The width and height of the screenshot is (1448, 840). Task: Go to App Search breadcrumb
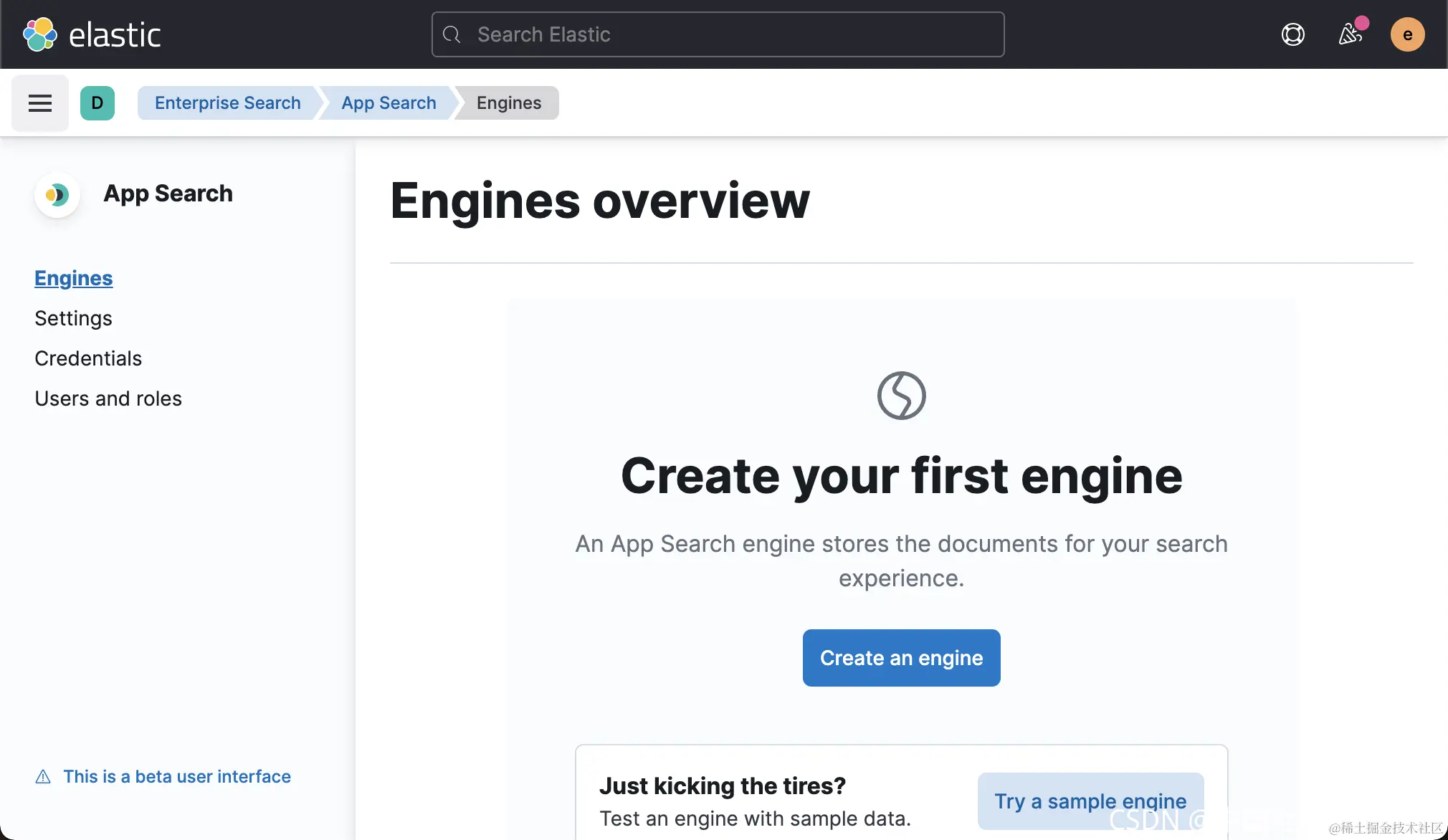pos(389,103)
